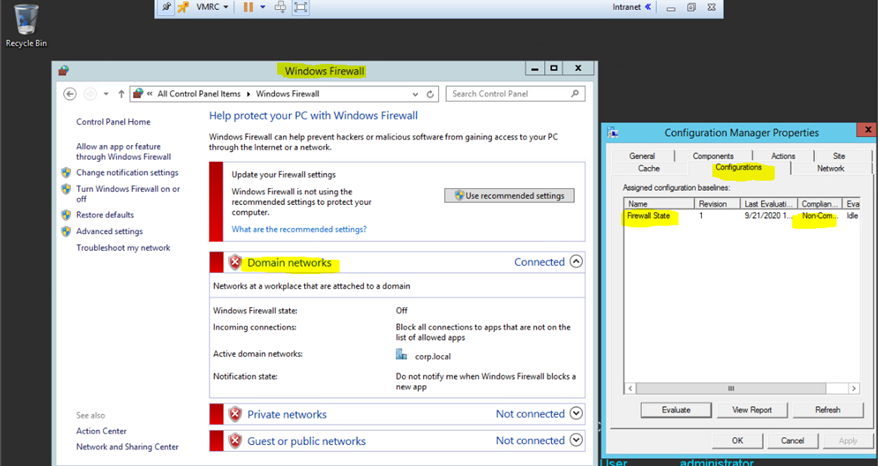Sort baselines by the Revision column header
878x466 pixels.
pyautogui.click(x=717, y=204)
